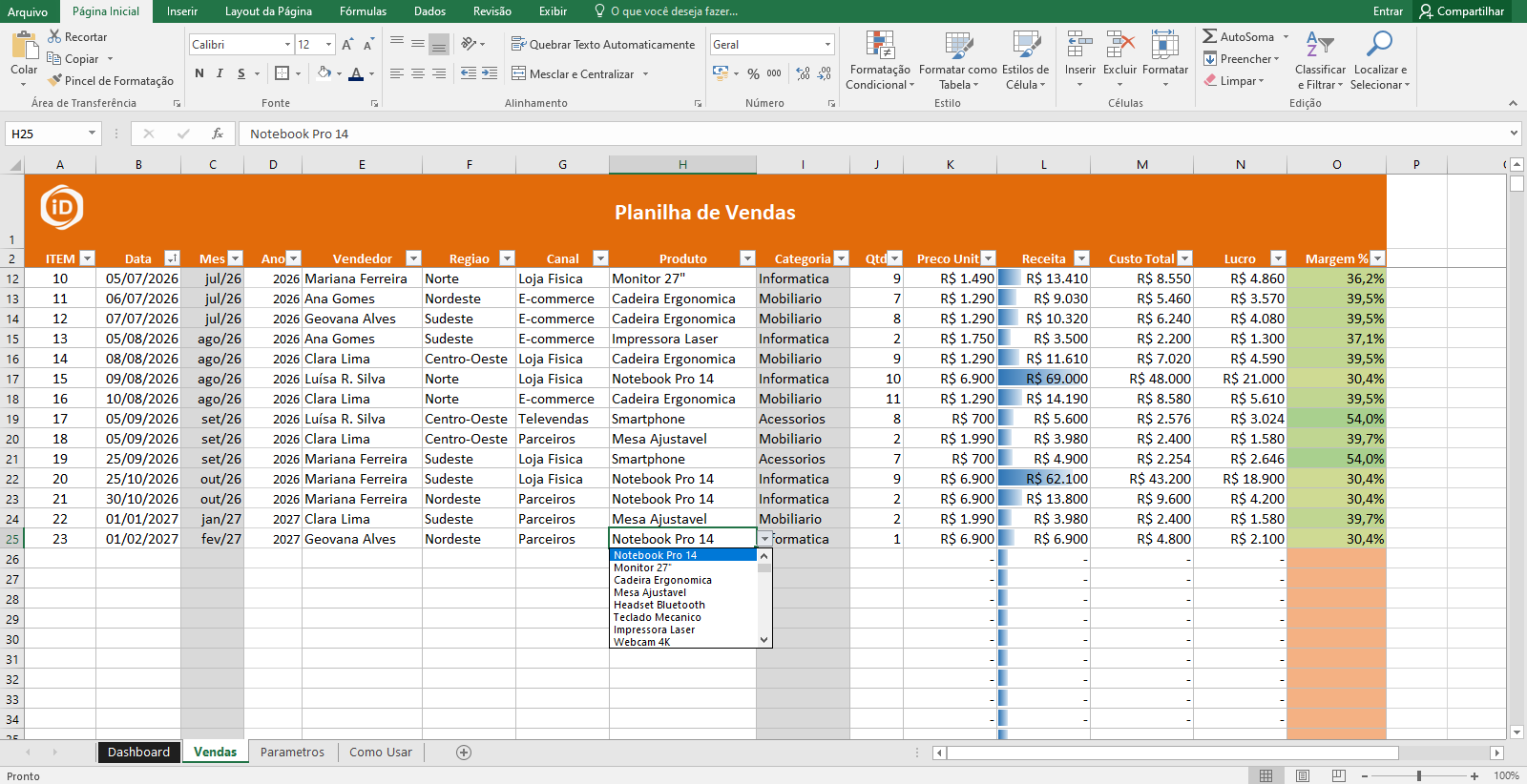This screenshot has width=1527, height=784.
Task: Toggle bold formatting (N)
Action: [199, 73]
